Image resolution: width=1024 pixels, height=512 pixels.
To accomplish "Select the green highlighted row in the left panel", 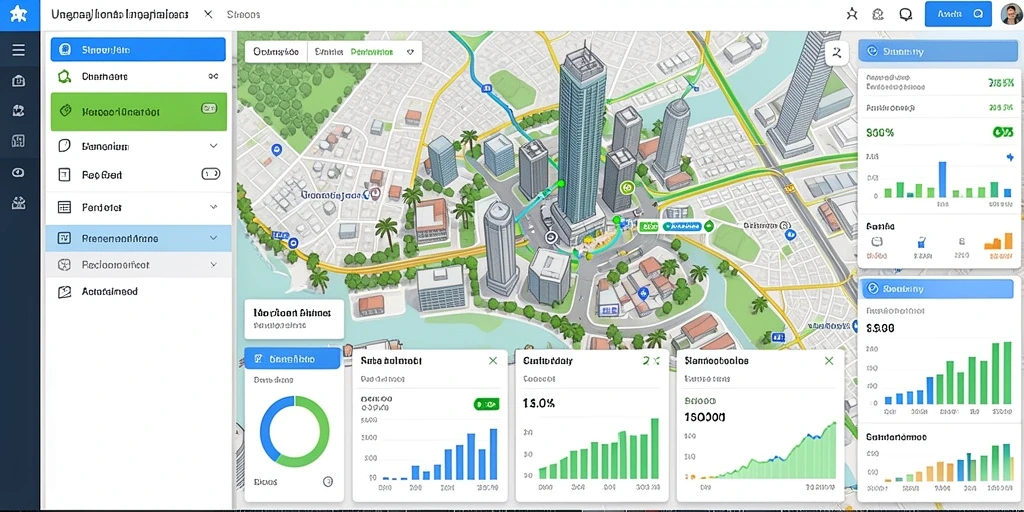I will coord(138,112).
